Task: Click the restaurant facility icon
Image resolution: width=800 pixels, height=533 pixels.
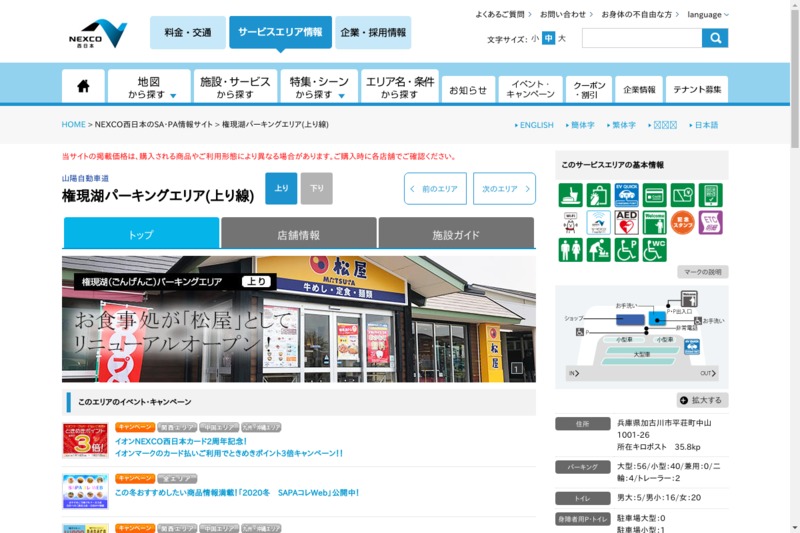Action: coord(571,195)
